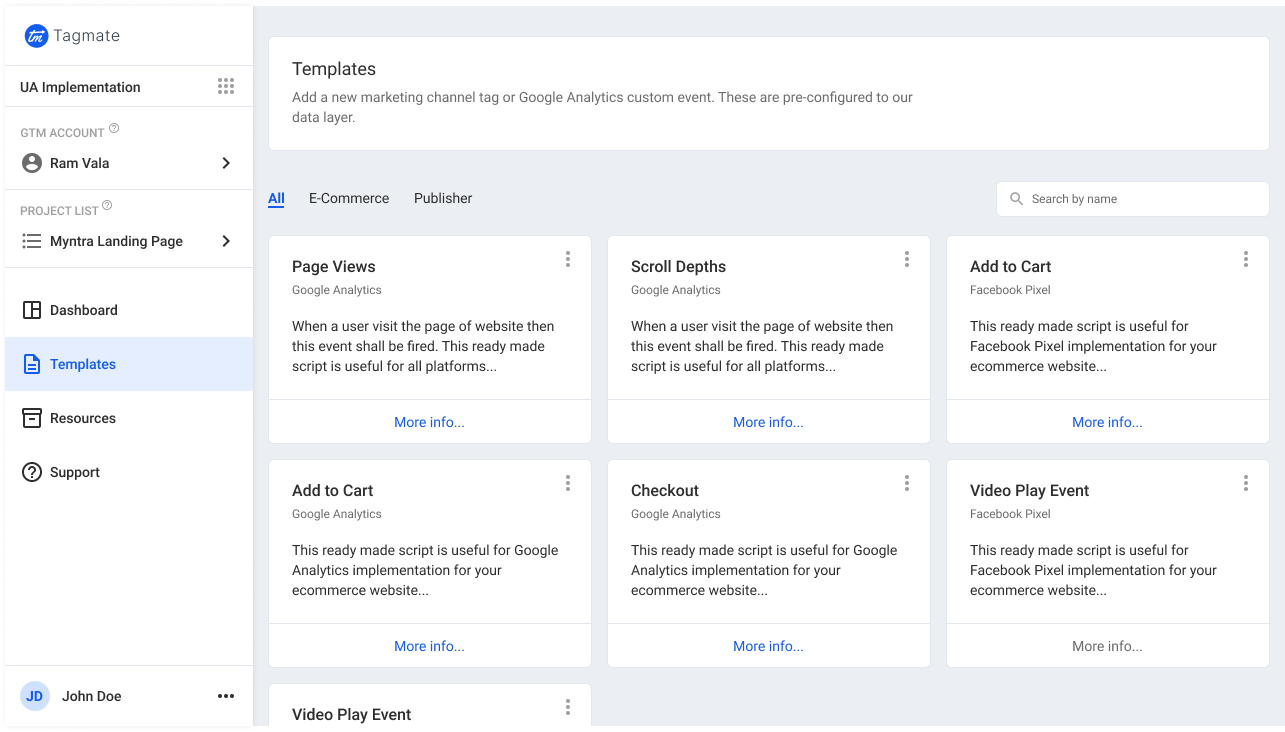Switch to the Publisher tab
The height and width of the screenshot is (732, 1285).
pos(443,198)
